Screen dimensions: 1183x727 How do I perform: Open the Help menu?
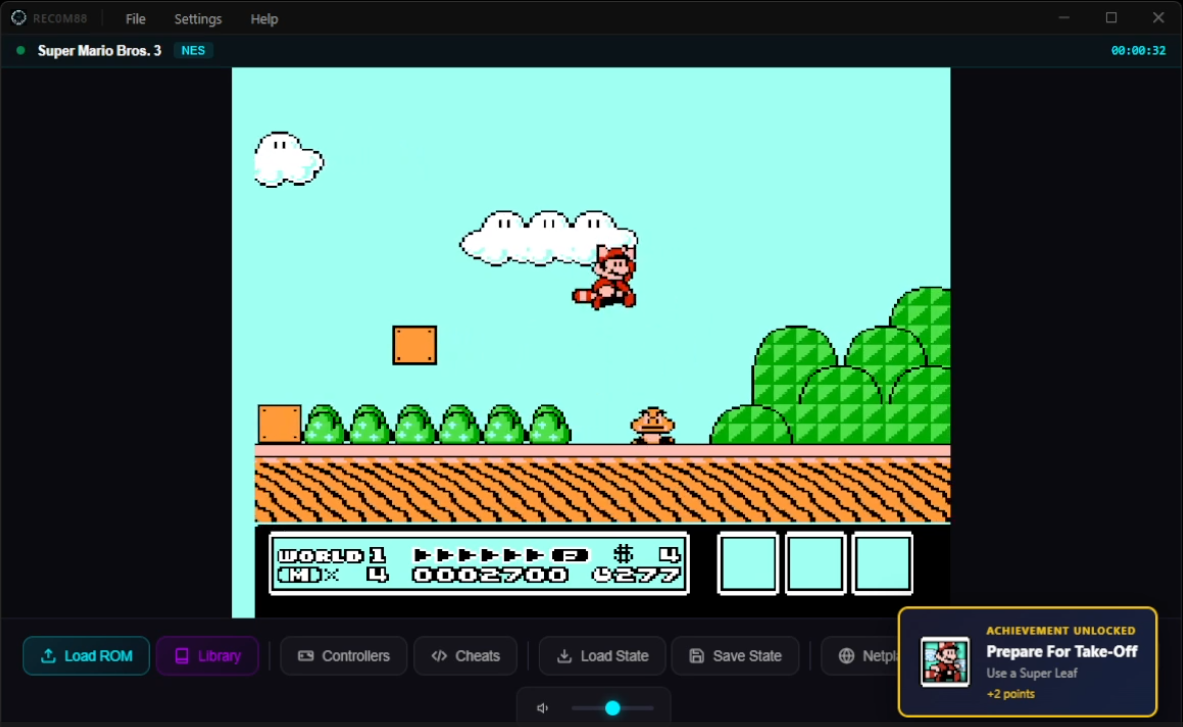(264, 19)
